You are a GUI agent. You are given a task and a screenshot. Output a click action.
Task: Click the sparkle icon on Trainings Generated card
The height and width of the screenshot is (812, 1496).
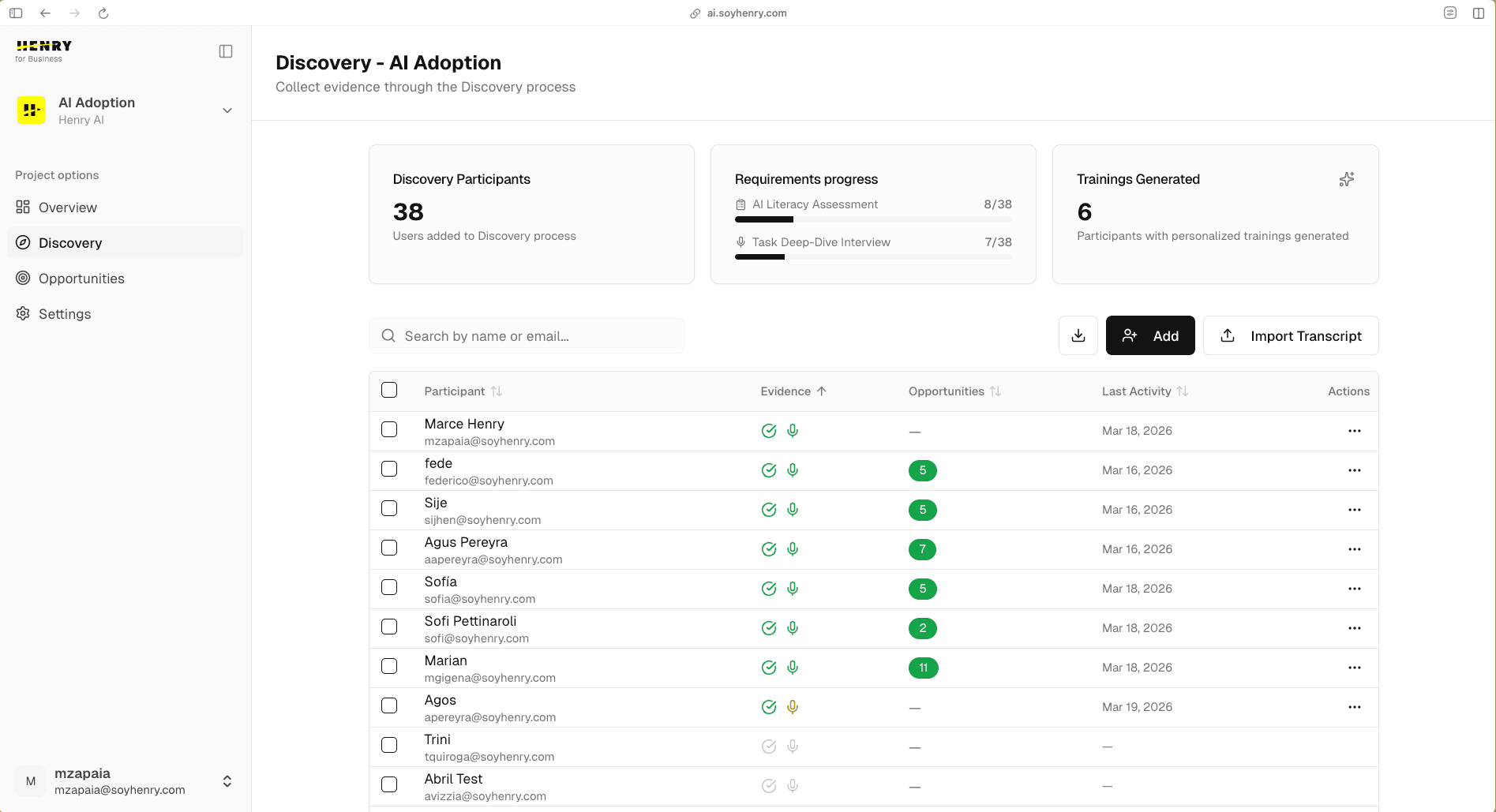point(1347,179)
